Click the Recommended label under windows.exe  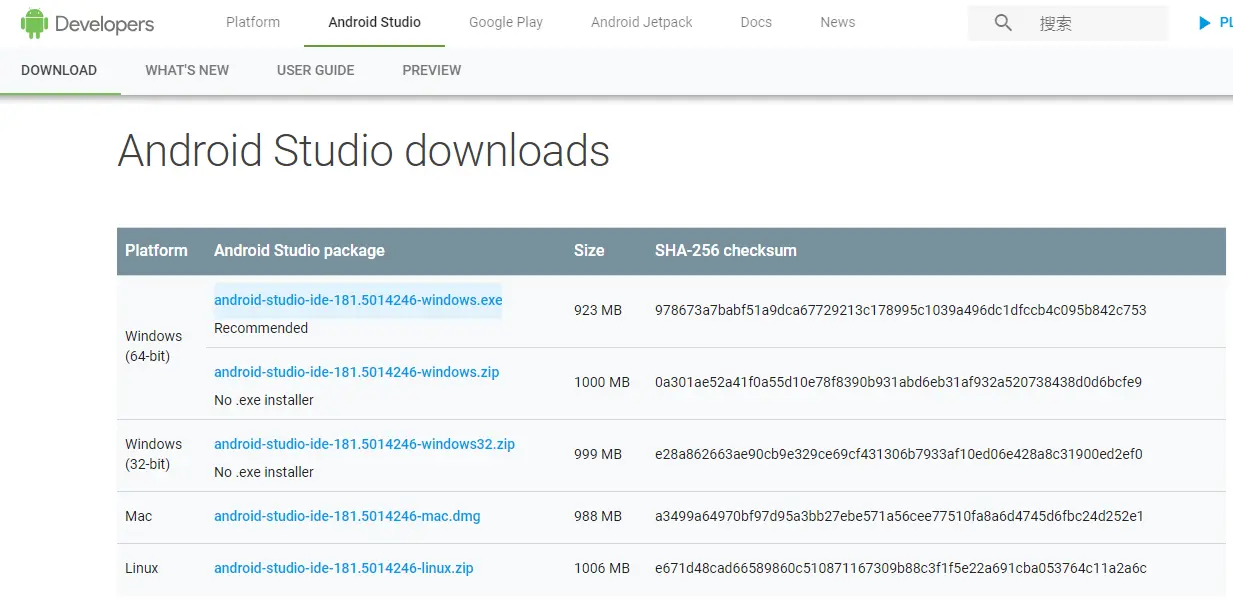pos(261,328)
